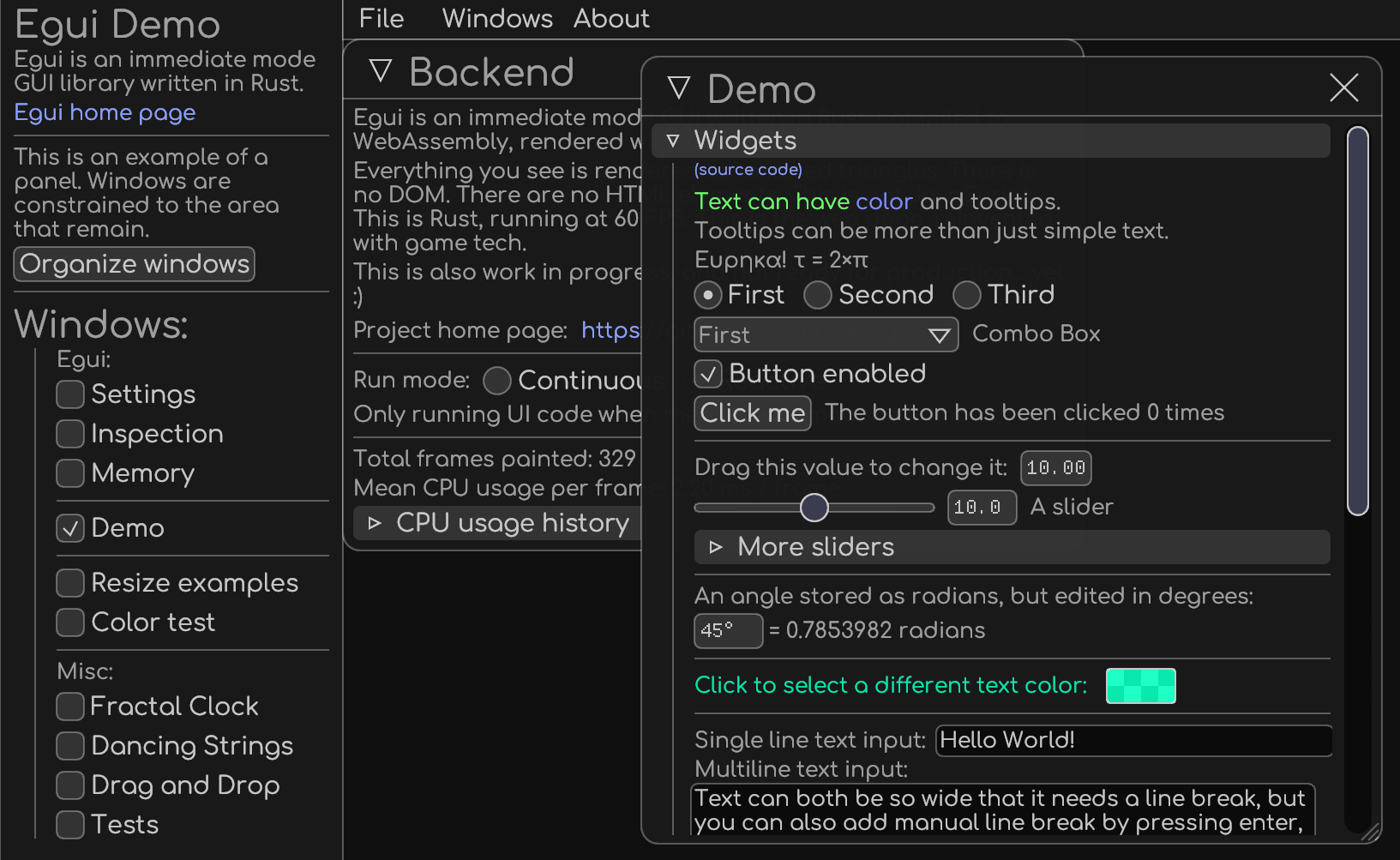Image resolution: width=1400 pixels, height=860 pixels.
Task: Click the slider handle
Action: [x=814, y=508]
